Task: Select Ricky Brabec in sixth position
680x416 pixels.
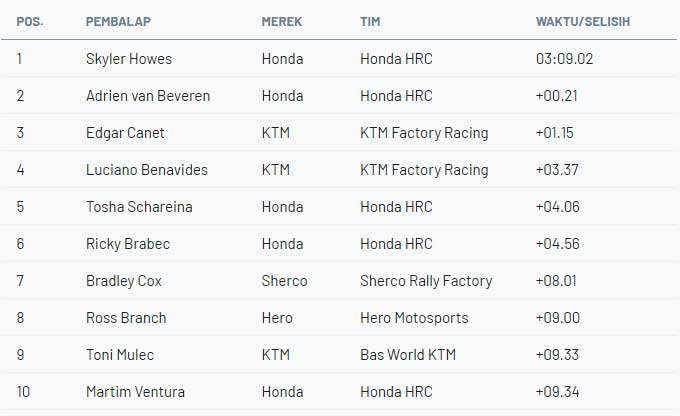Action: (129, 244)
